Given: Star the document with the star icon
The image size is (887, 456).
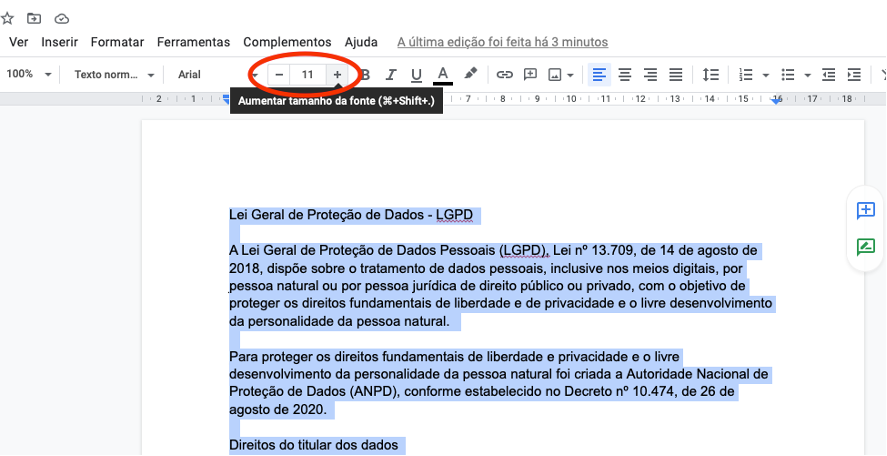Looking at the screenshot, I should coord(7,19).
